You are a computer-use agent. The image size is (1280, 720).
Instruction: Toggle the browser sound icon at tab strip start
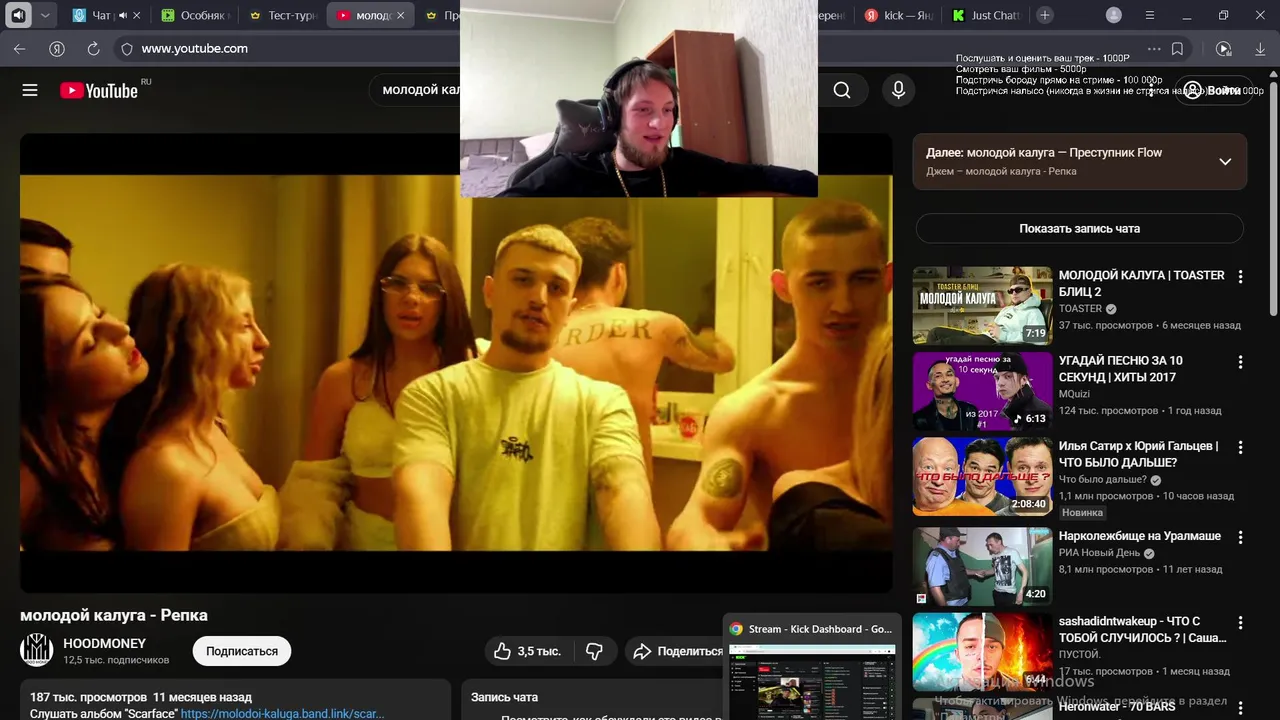click(19, 15)
